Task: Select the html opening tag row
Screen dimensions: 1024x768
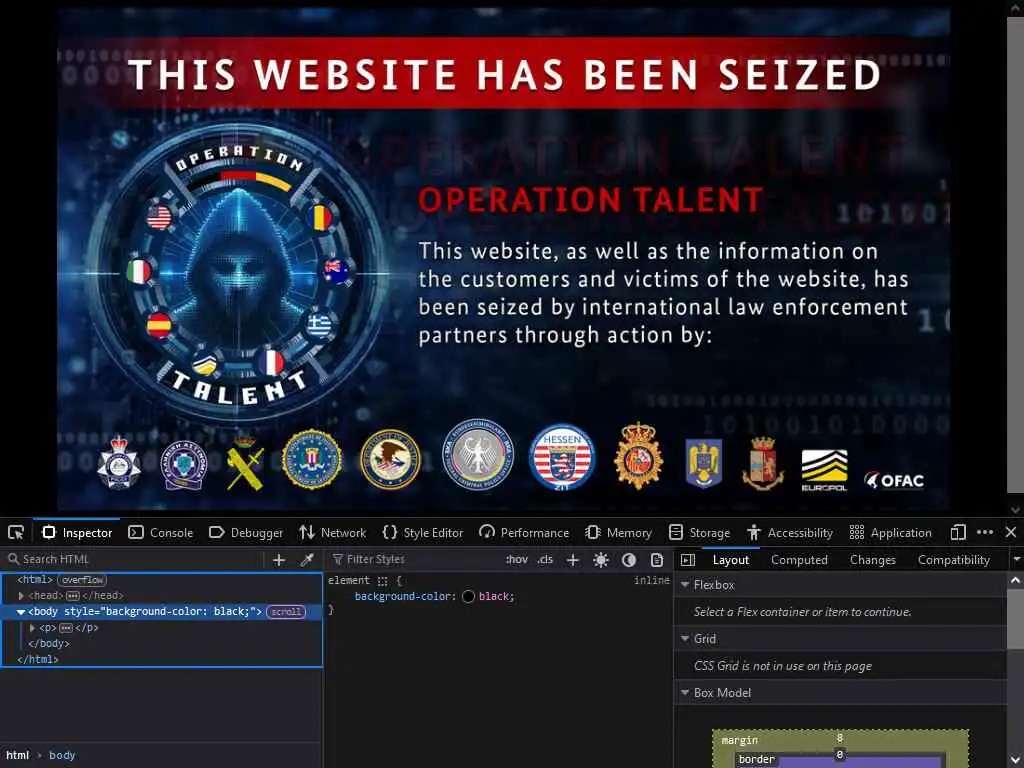Action: point(161,580)
